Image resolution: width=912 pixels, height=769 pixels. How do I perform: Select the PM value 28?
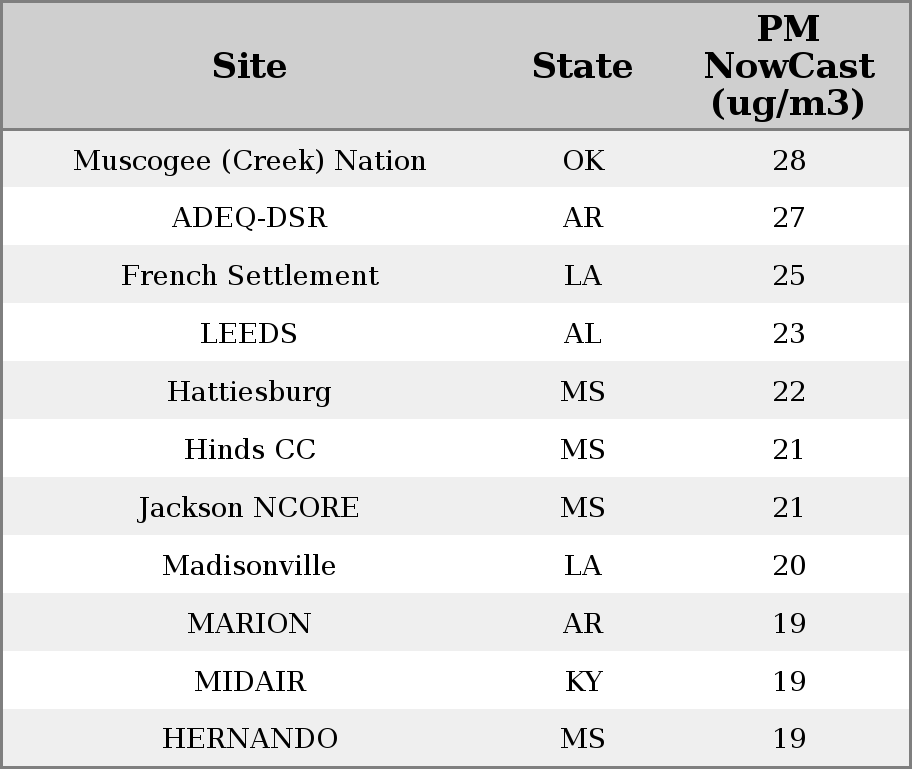coord(789,160)
